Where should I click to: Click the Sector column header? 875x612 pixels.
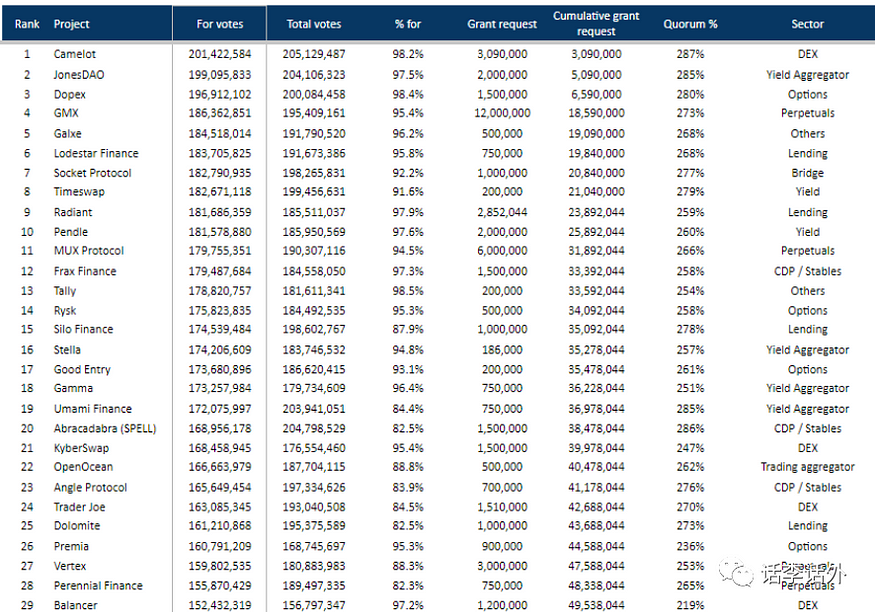click(807, 24)
